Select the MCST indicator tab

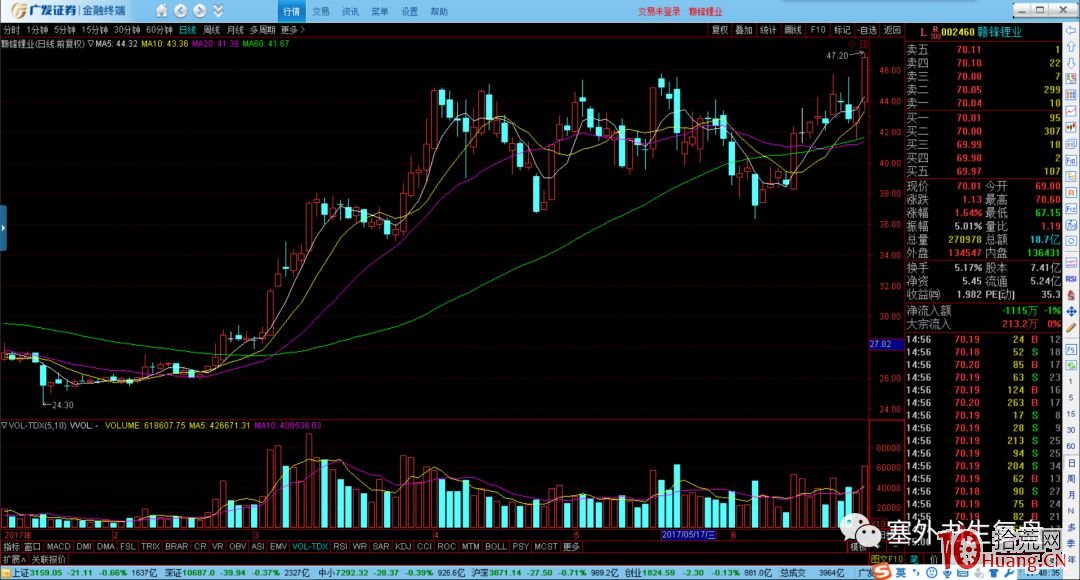[x=546, y=547]
